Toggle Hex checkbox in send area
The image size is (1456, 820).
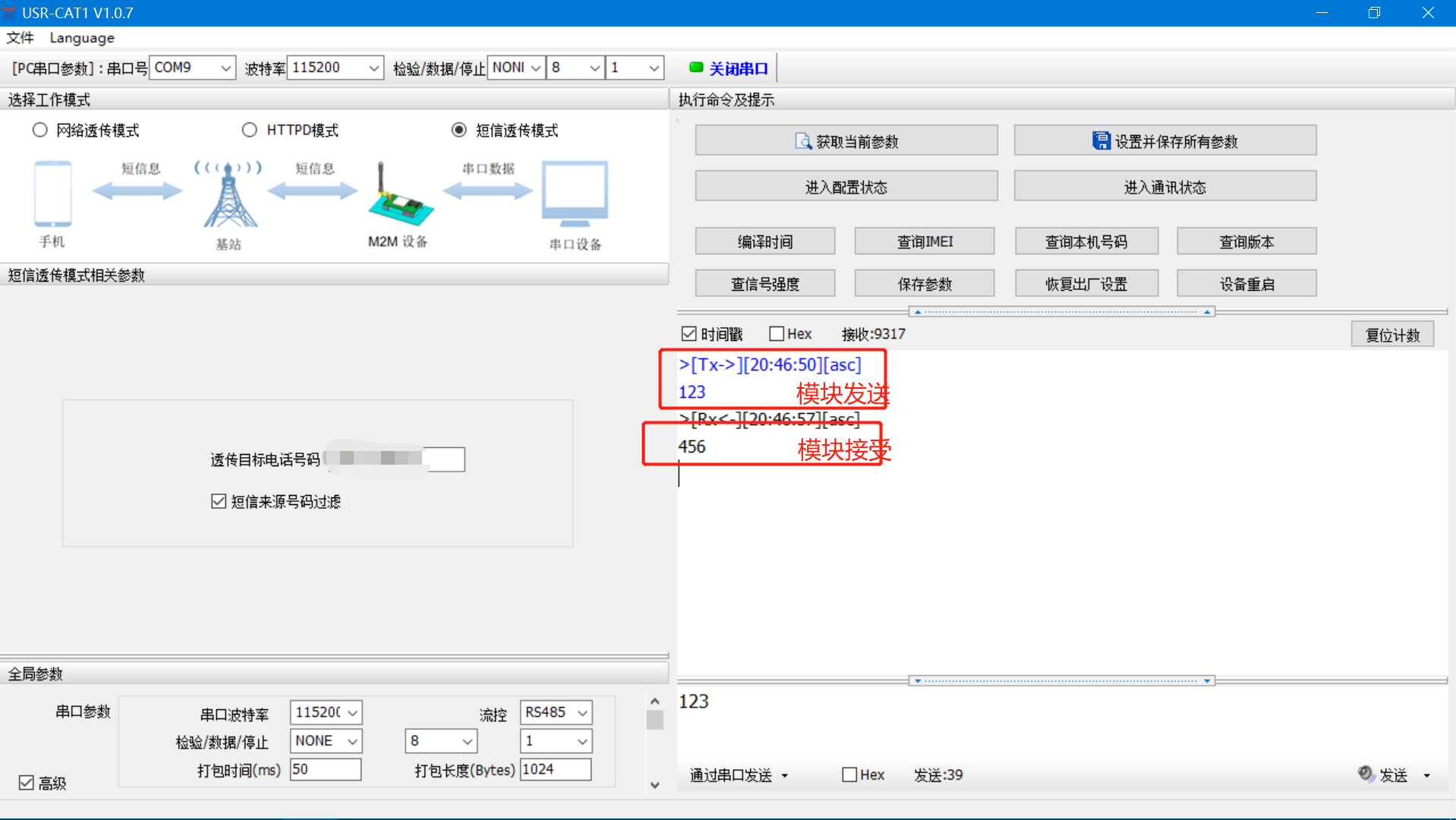click(849, 774)
